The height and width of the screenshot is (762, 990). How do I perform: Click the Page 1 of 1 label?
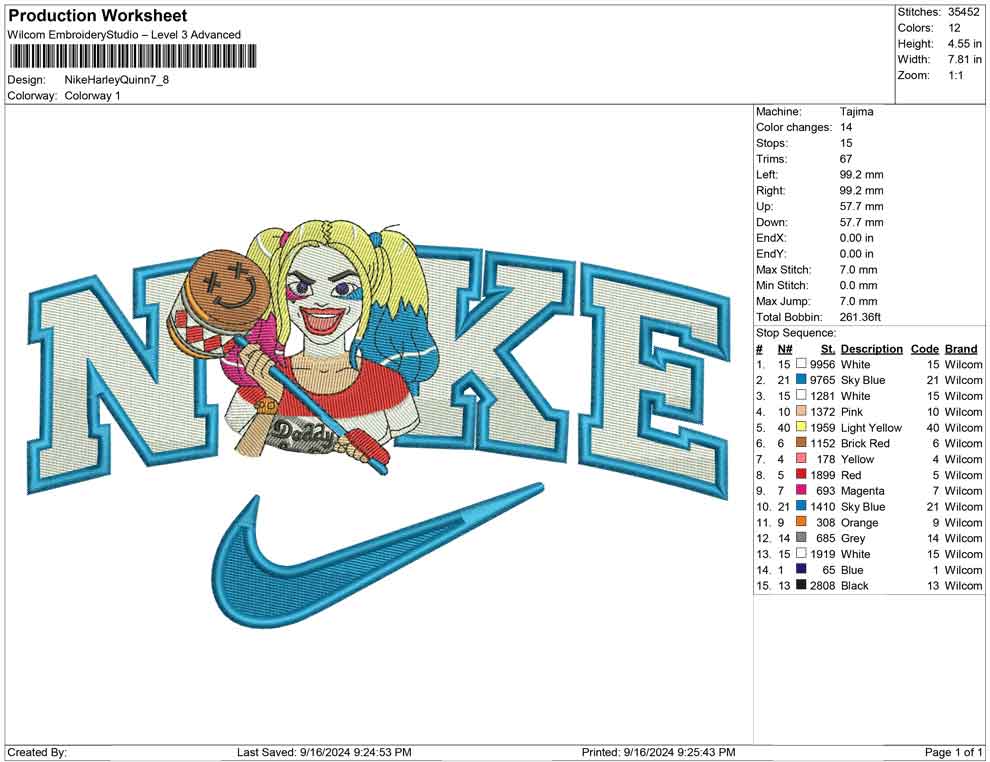pyautogui.click(x=951, y=751)
